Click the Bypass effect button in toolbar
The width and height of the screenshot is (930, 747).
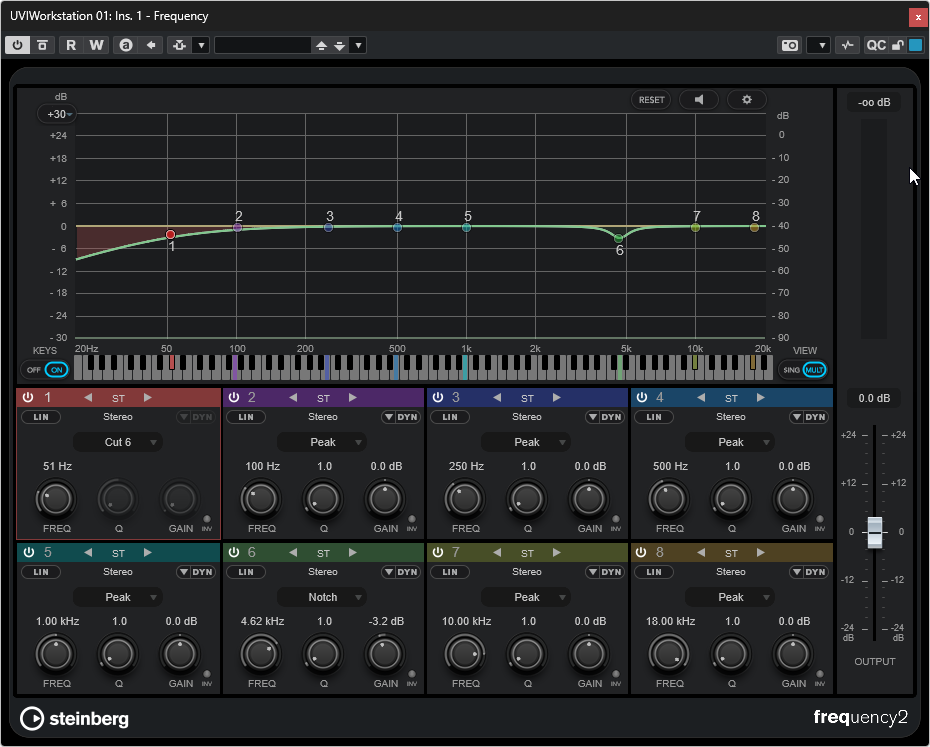[42, 45]
